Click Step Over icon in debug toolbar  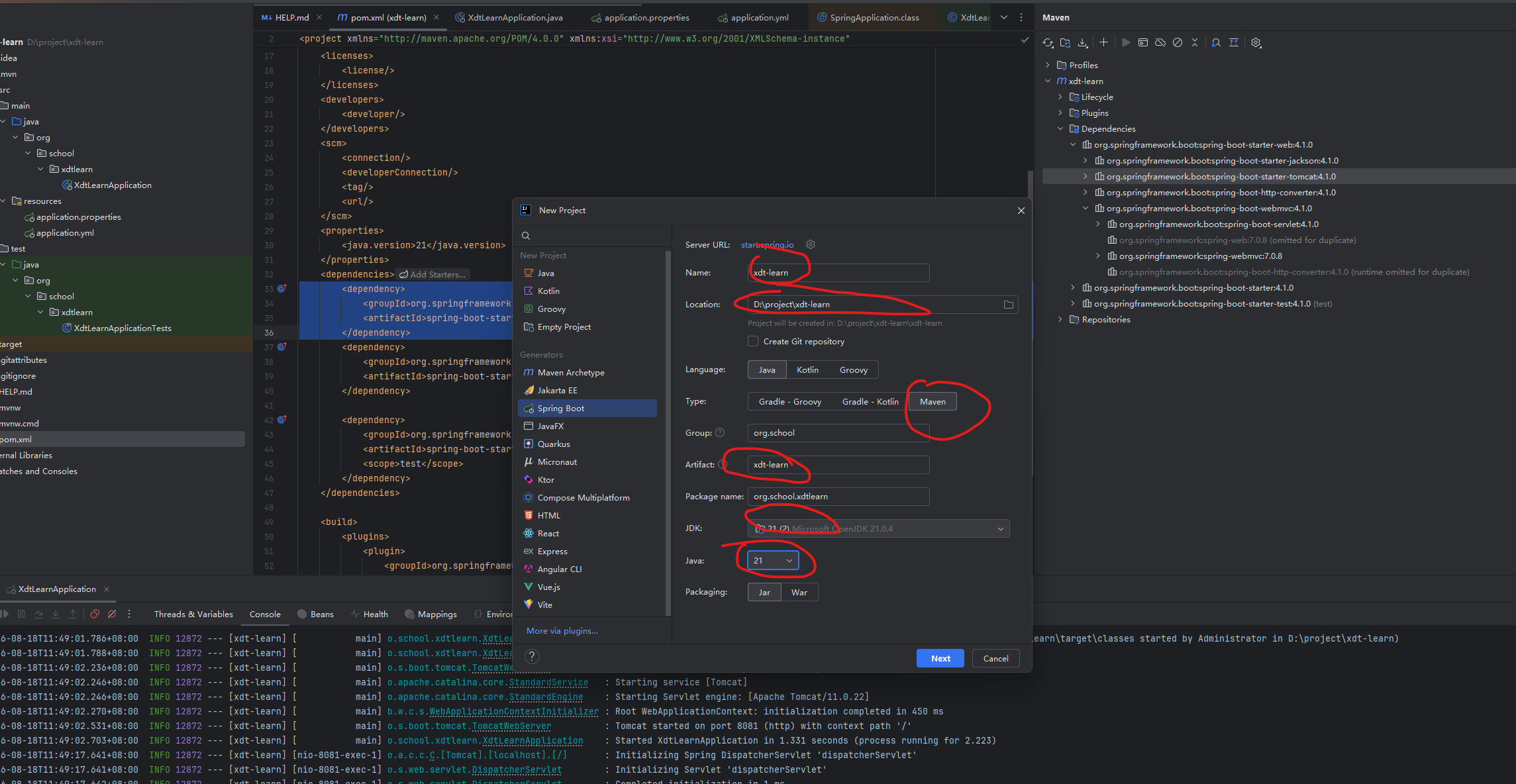[x=38, y=614]
